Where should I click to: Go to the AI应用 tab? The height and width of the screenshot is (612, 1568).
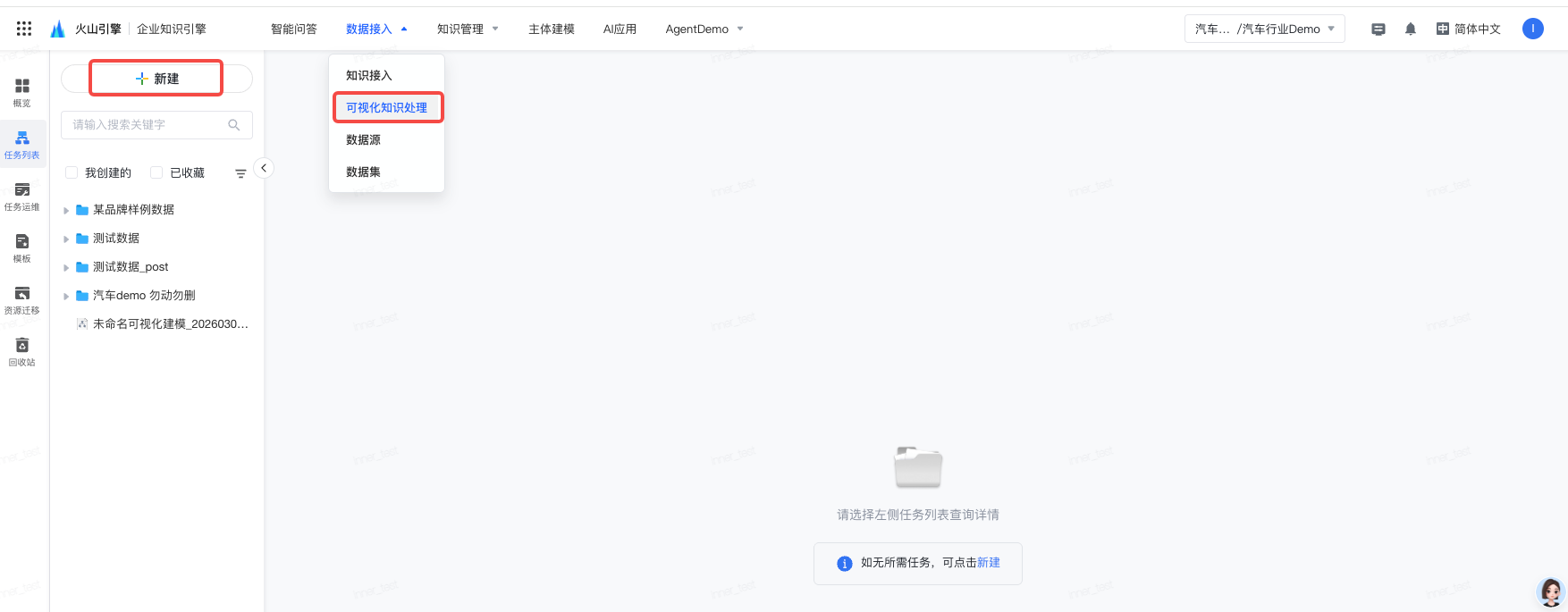pos(620,29)
